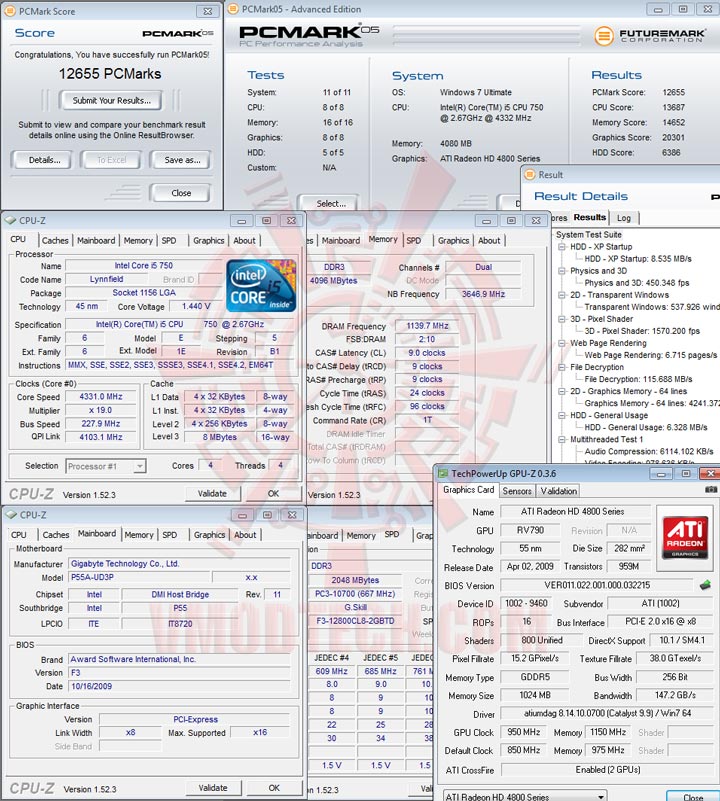Viewport: 720px width, 801px height.
Task: Open Memory tab in bottom Mainboard CPU-Z
Action: tap(138, 535)
